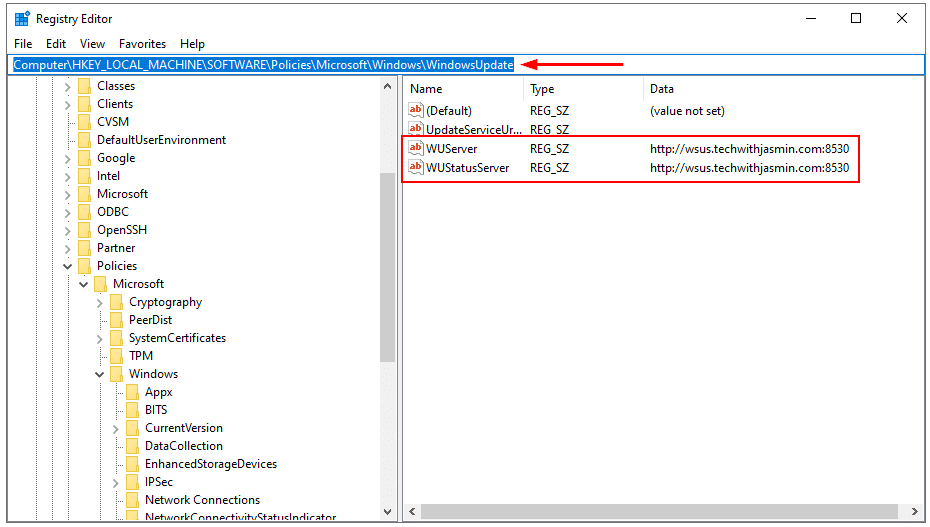Select the Network Connections tree key
930x527 pixels.
202,500
